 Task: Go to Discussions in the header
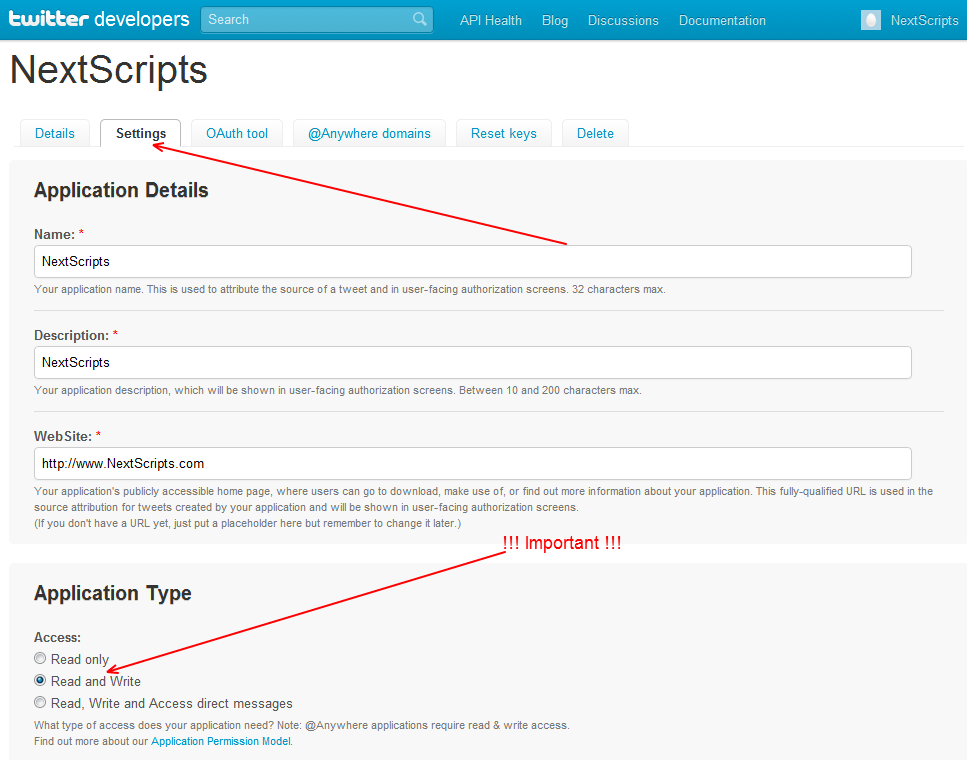pyautogui.click(x=623, y=20)
